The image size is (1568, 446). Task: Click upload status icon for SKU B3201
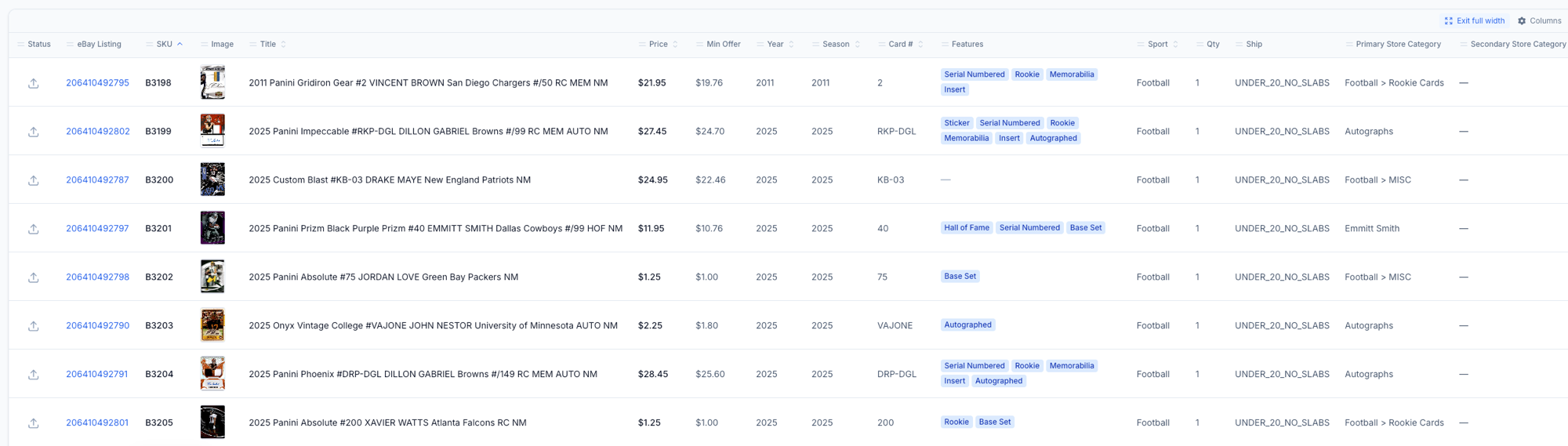(34, 229)
